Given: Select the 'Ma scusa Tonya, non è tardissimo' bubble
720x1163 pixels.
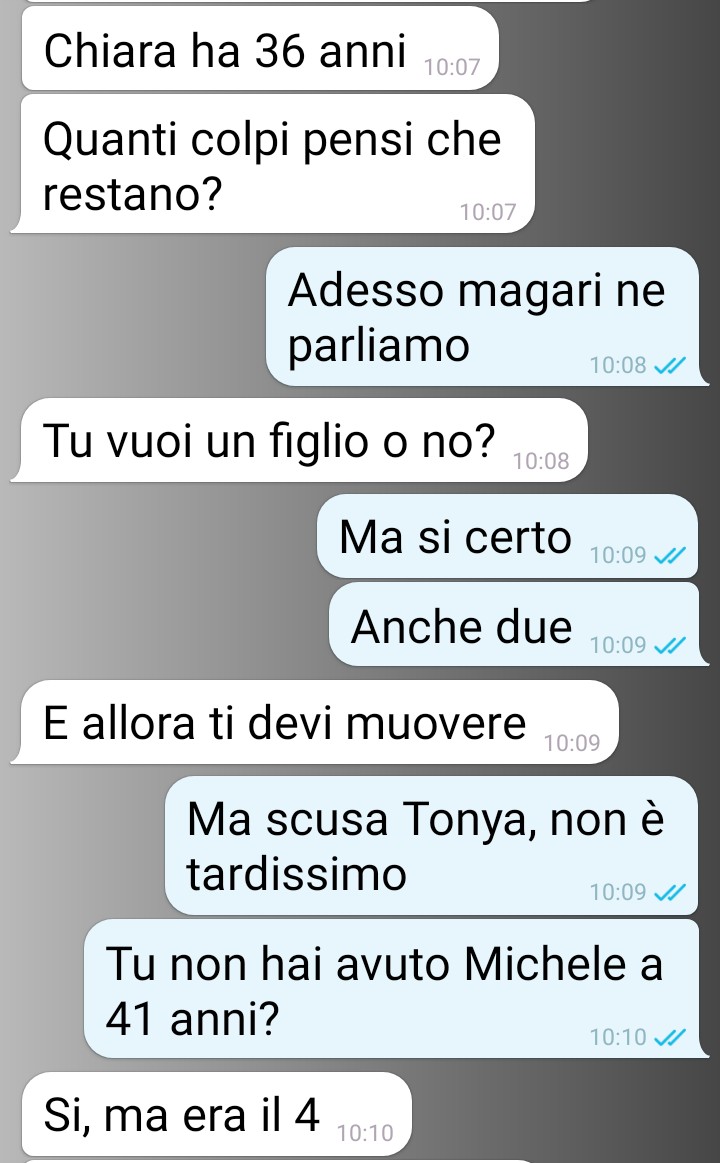Looking at the screenshot, I should (432, 846).
